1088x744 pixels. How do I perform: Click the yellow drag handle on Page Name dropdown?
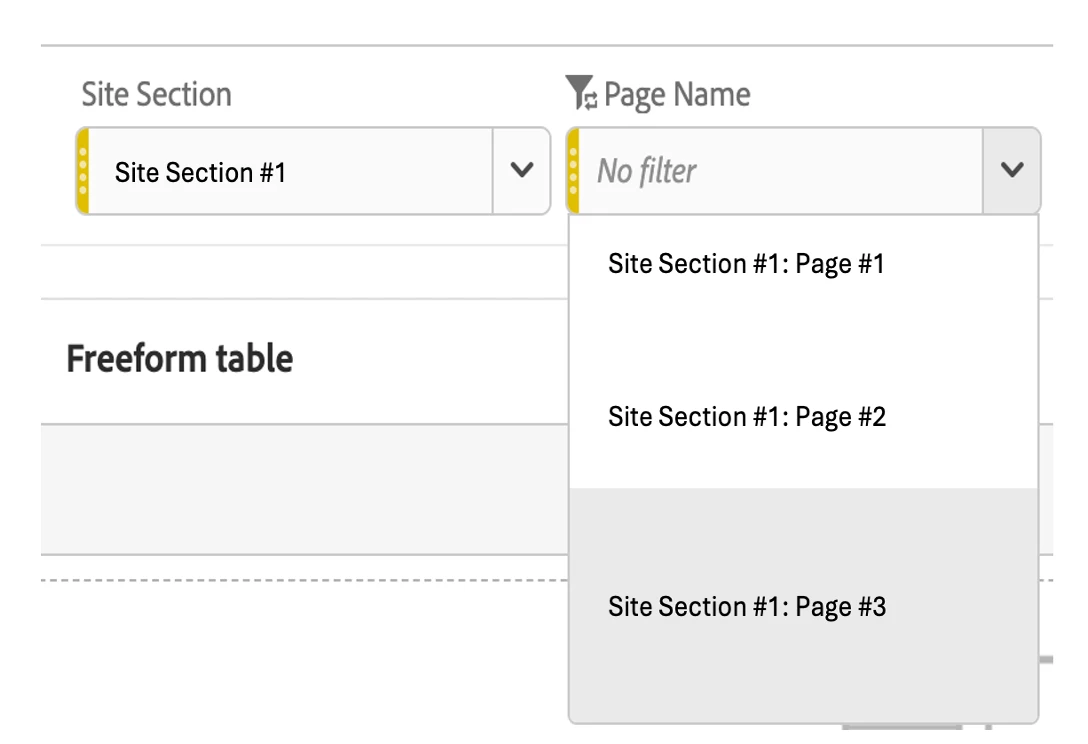(x=573, y=171)
